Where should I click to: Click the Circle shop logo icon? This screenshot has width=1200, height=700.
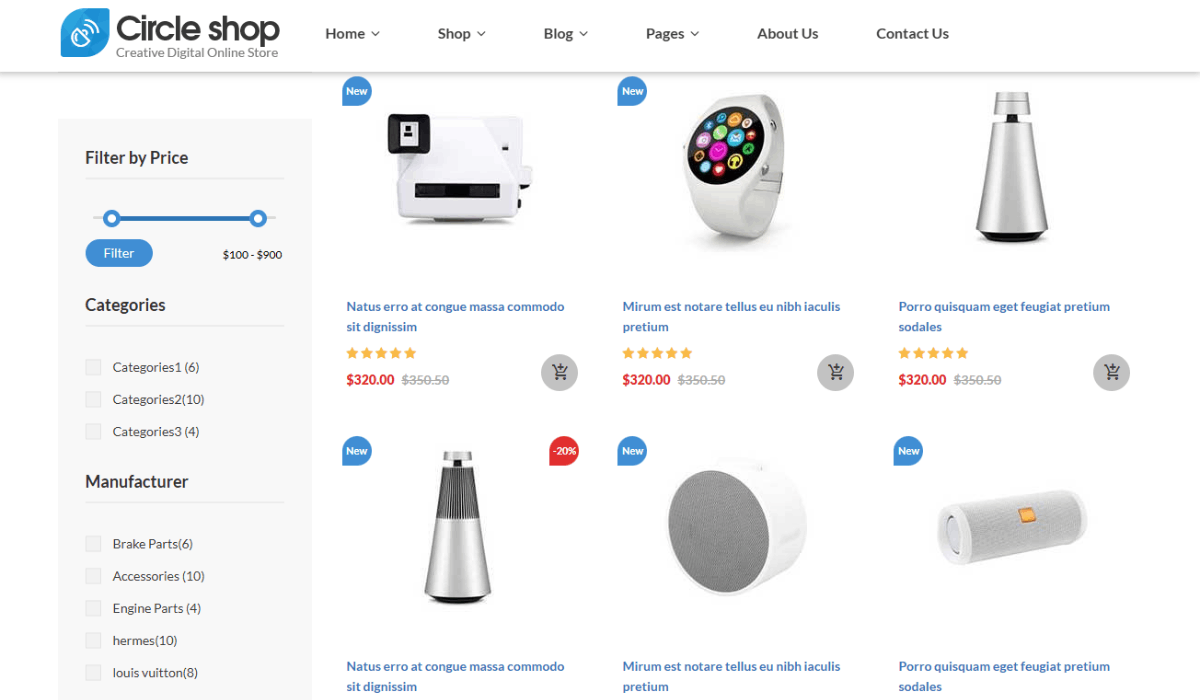point(85,33)
